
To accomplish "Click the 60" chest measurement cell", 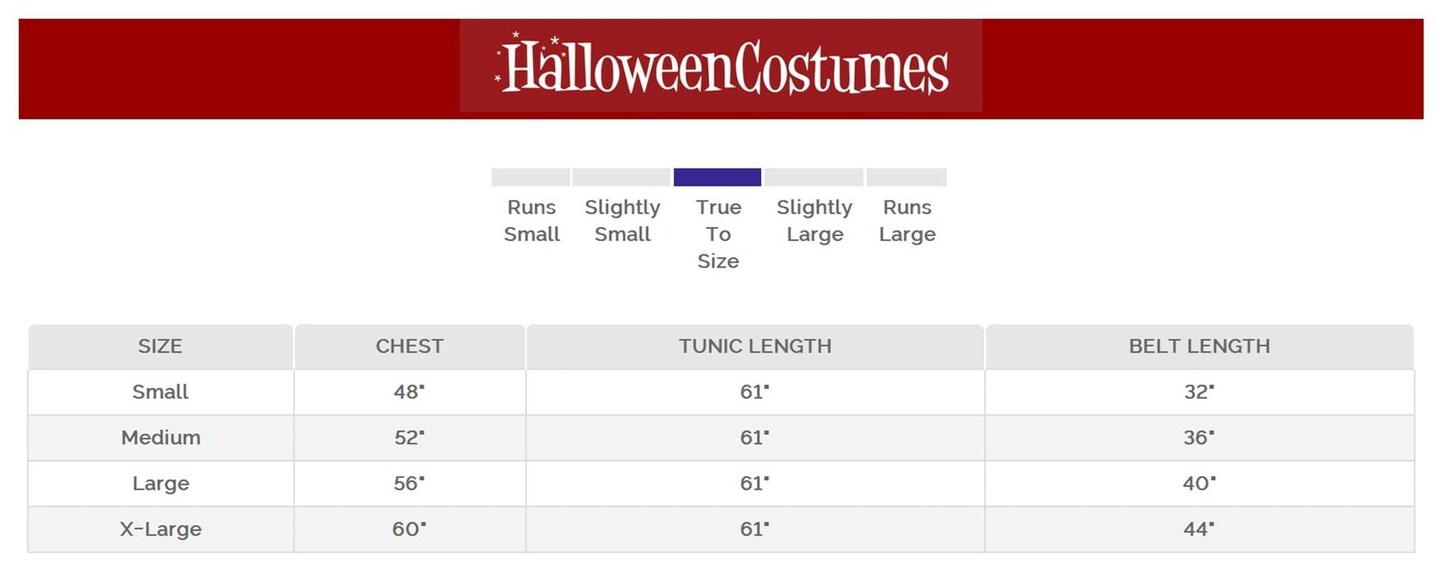I will 409,530.
